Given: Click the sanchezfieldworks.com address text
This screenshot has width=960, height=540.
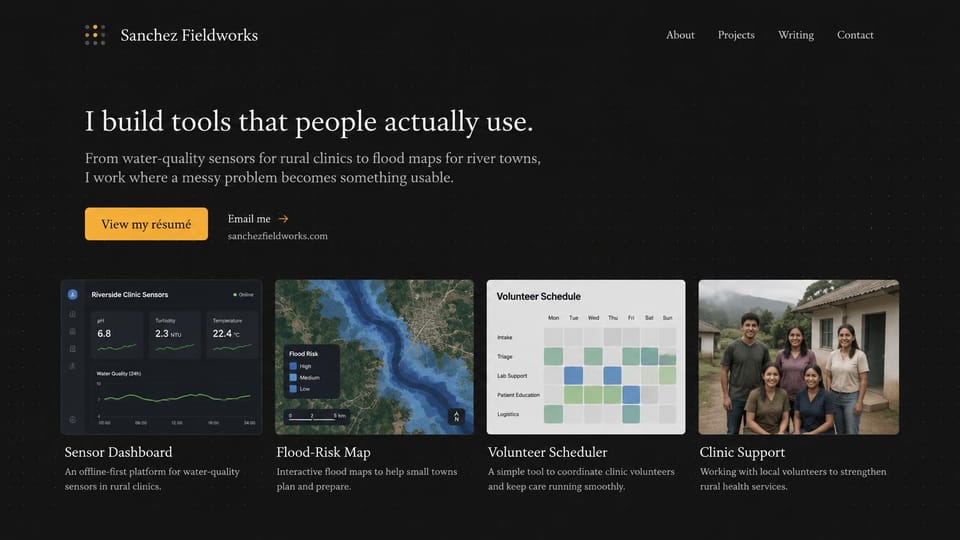Looking at the screenshot, I should (278, 236).
